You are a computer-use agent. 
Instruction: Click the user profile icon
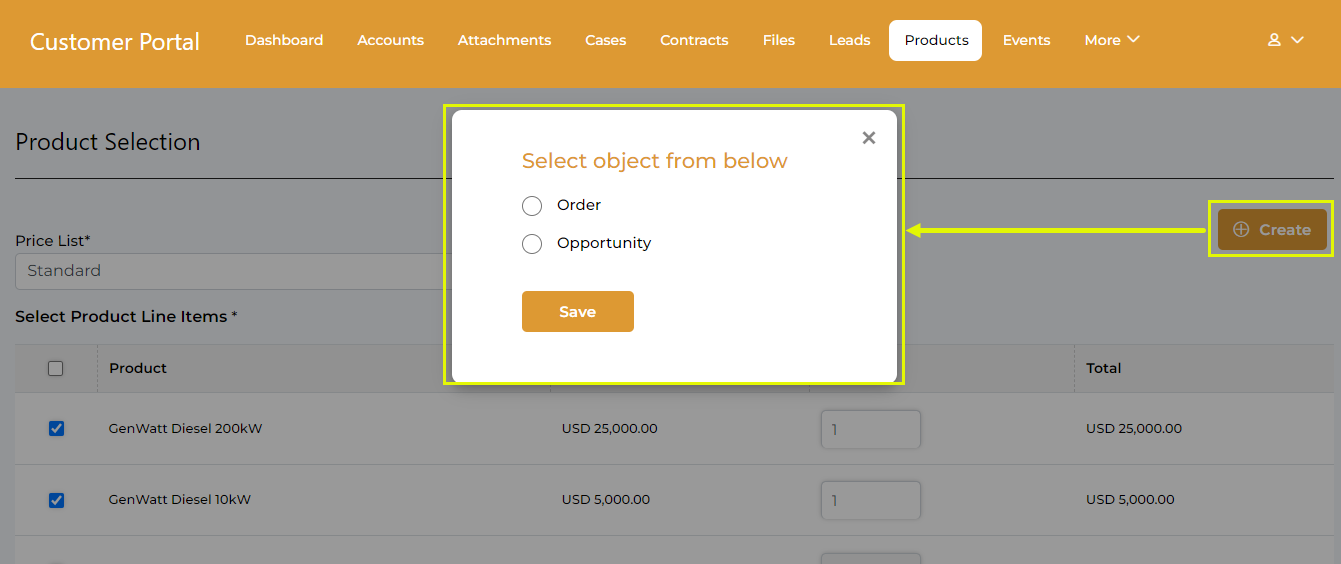click(1274, 40)
